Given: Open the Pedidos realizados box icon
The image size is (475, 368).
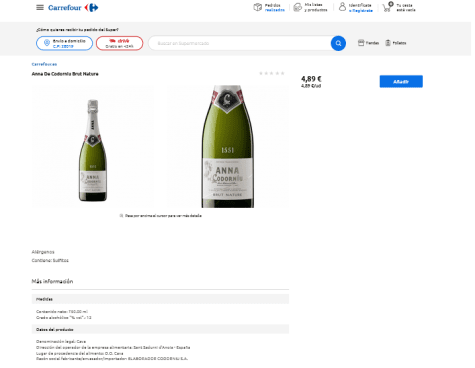Looking at the screenshot, I should click(x=257, y=7).
